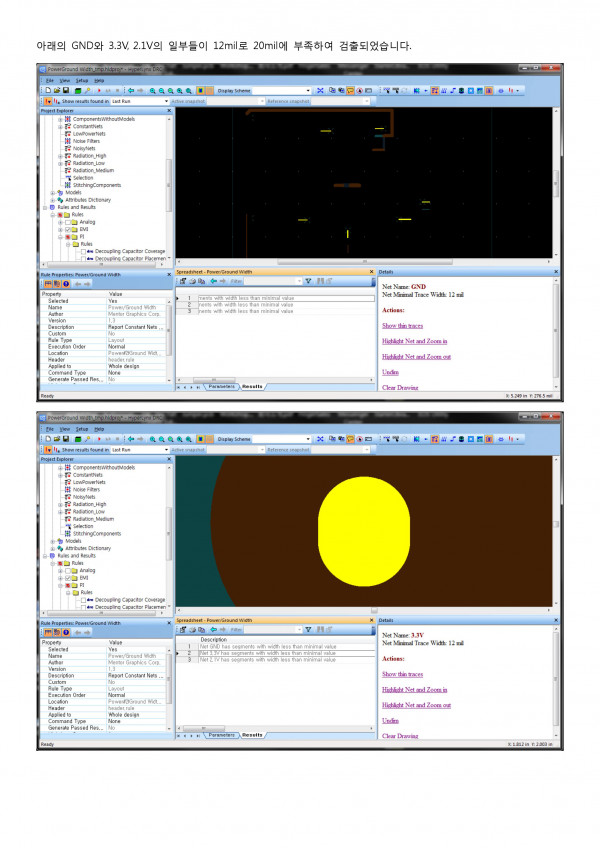Open the Setup menu in the upper window
Viewport: 600px width, 848px height.
pos(82,80)
